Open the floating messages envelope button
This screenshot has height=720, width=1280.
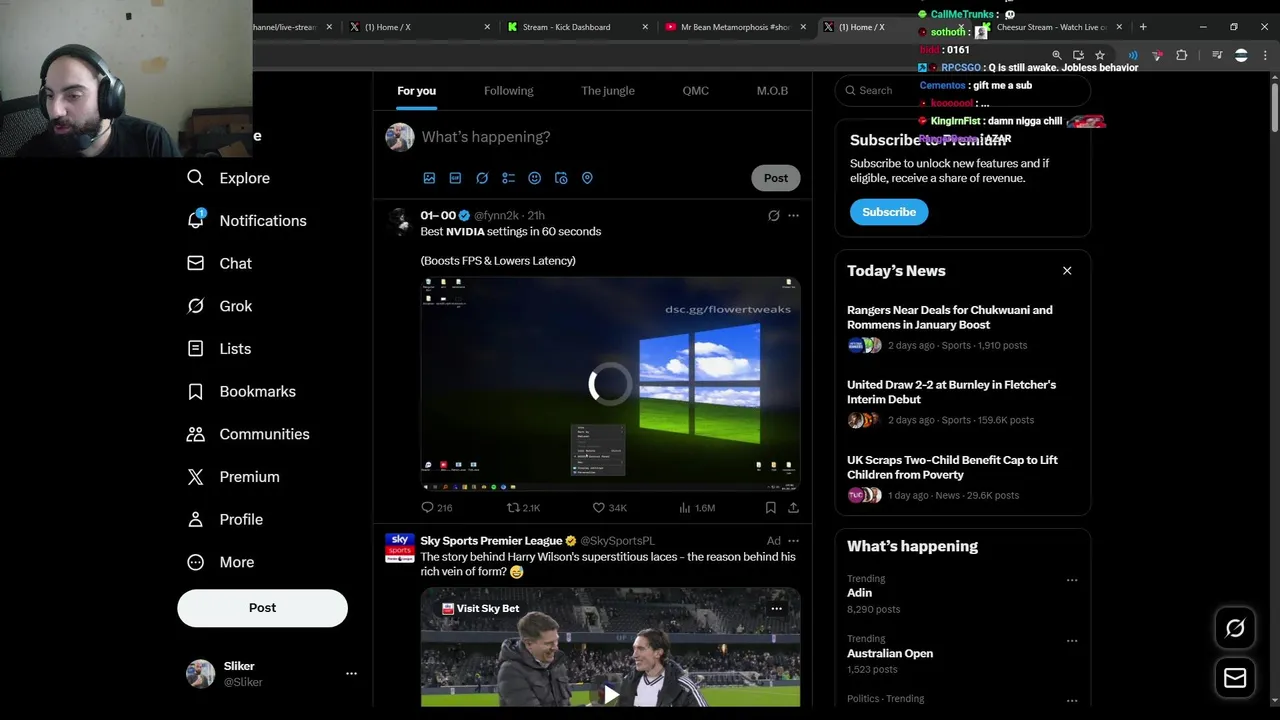click(x=1235, y=678)
